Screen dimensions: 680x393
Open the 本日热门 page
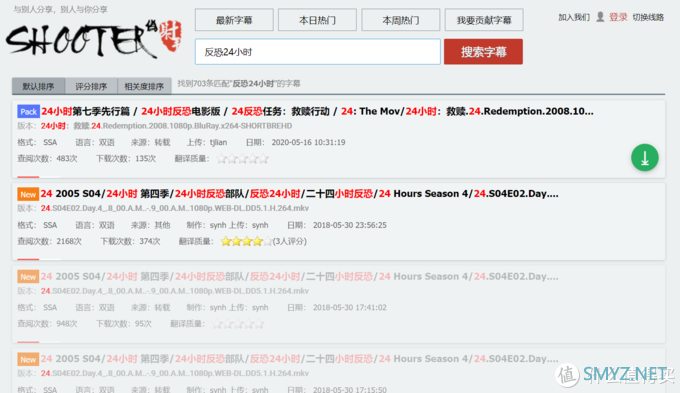(317, 20)
